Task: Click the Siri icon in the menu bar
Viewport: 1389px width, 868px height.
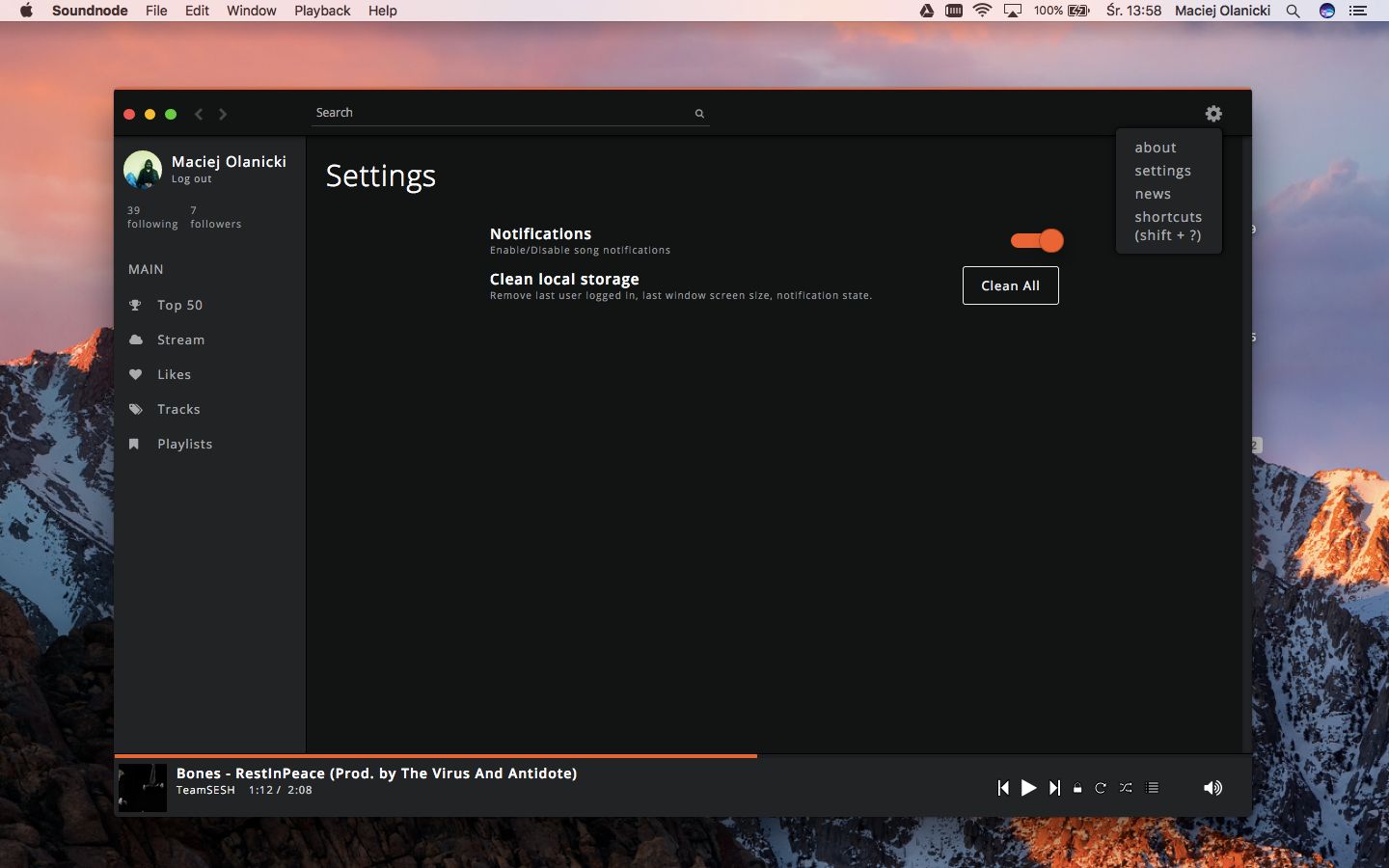Action: (1327, 11)
